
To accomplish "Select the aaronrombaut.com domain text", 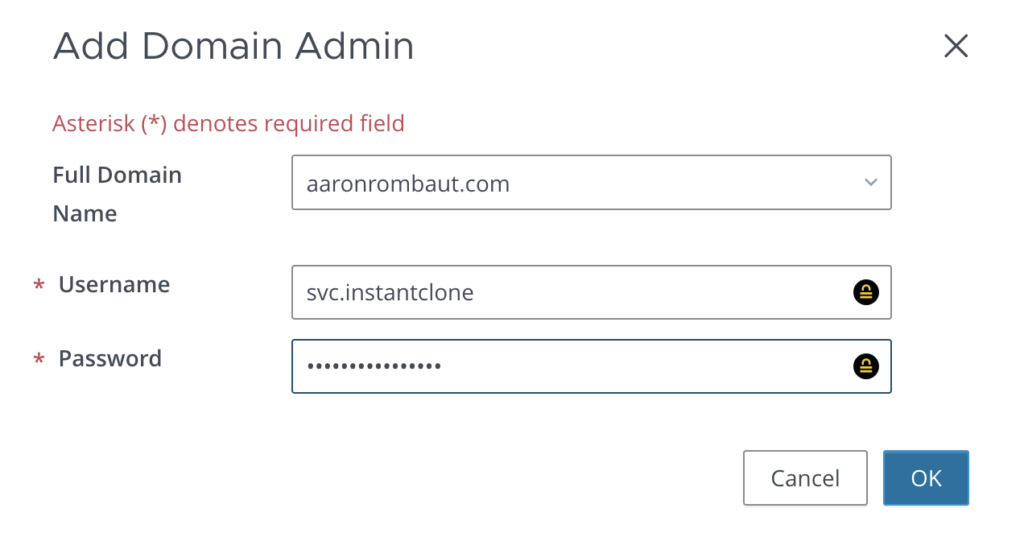I will pos(408,184).
